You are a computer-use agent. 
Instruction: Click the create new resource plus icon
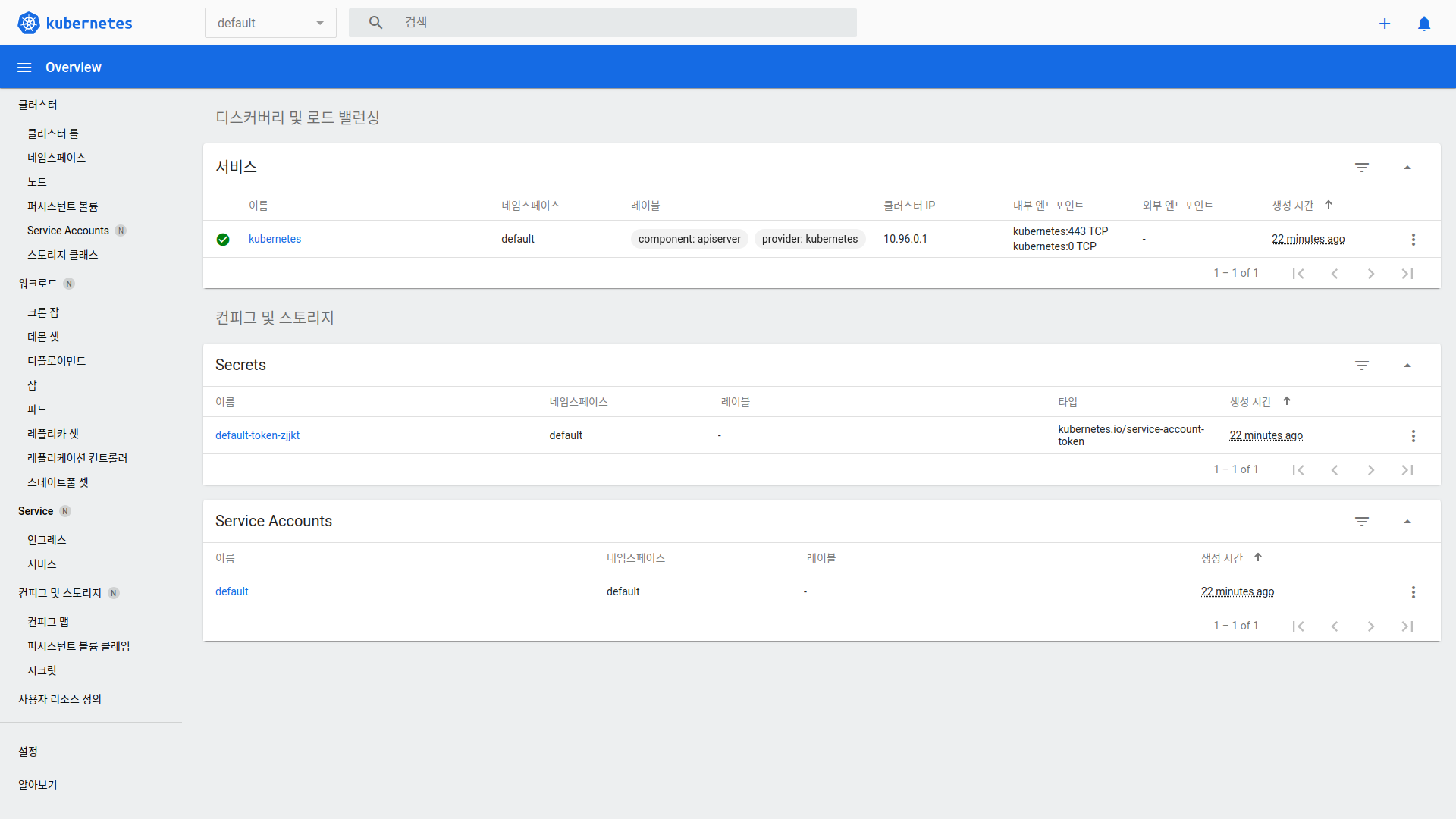coord(1385,24)
